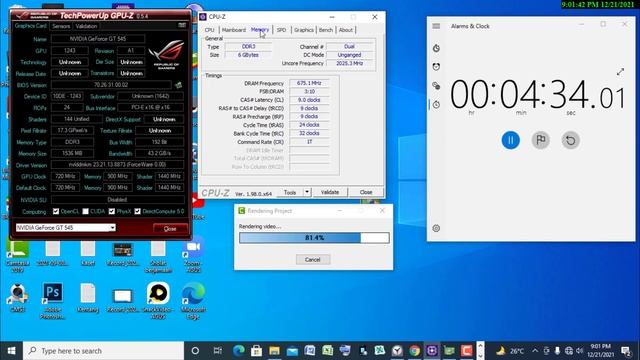The width and height of the screenshot is (640, 360).
Task: Select the Graphics Card tab in GPU-Z
Action: click(x=31, y=26)
